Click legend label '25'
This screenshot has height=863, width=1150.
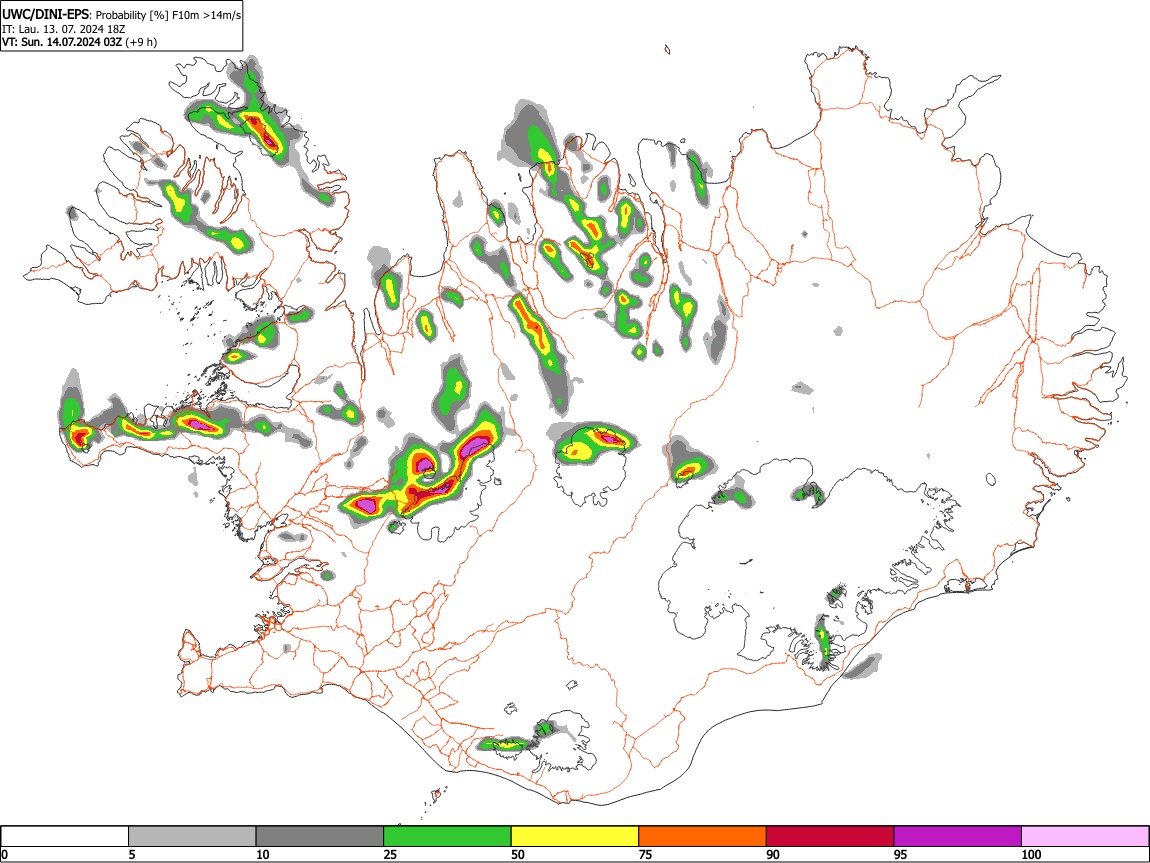(x=390, y=855)
